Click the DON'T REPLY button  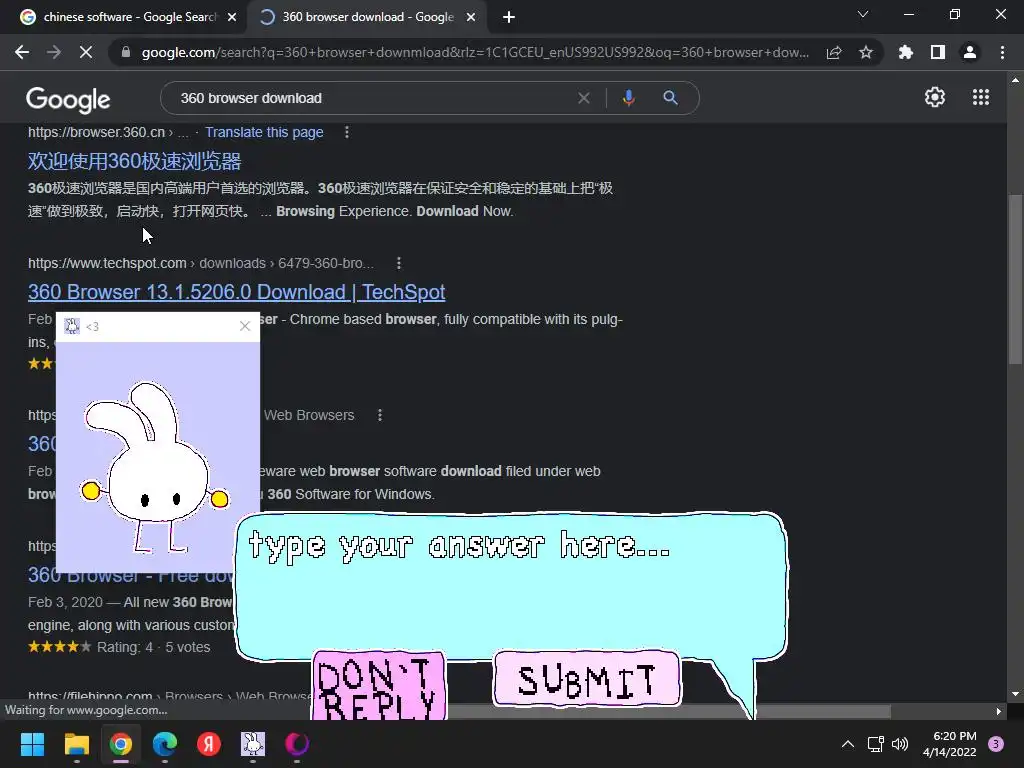click(379, 686)
